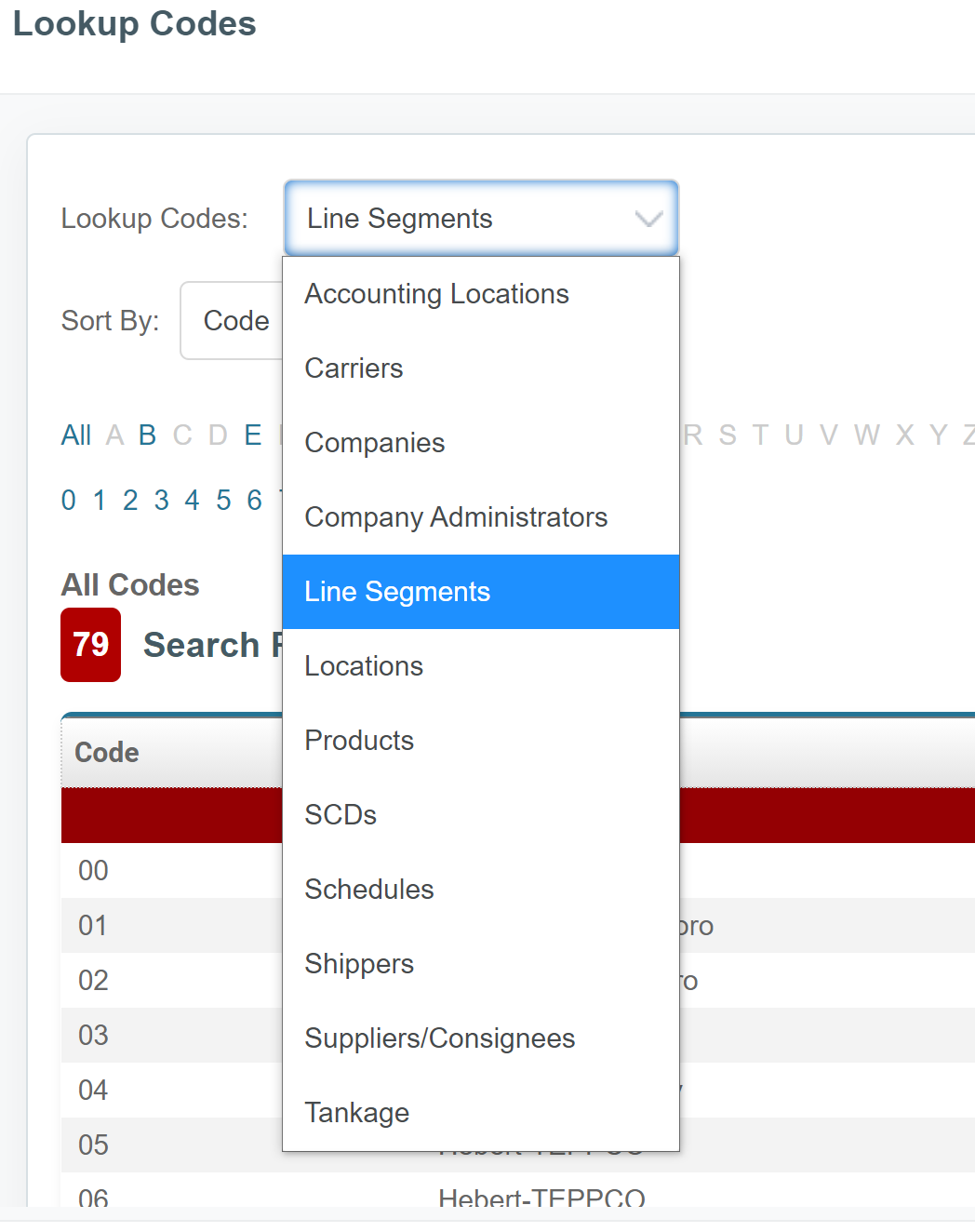Choose Carriers from the lookup list
The image size is (975, 1232).
354,368
